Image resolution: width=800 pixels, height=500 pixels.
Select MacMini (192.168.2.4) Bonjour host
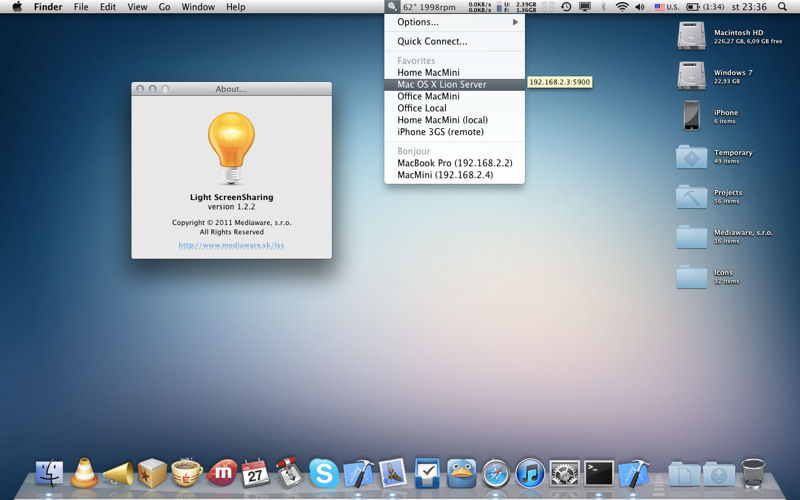pyautogui.click(x=454, y=174)
